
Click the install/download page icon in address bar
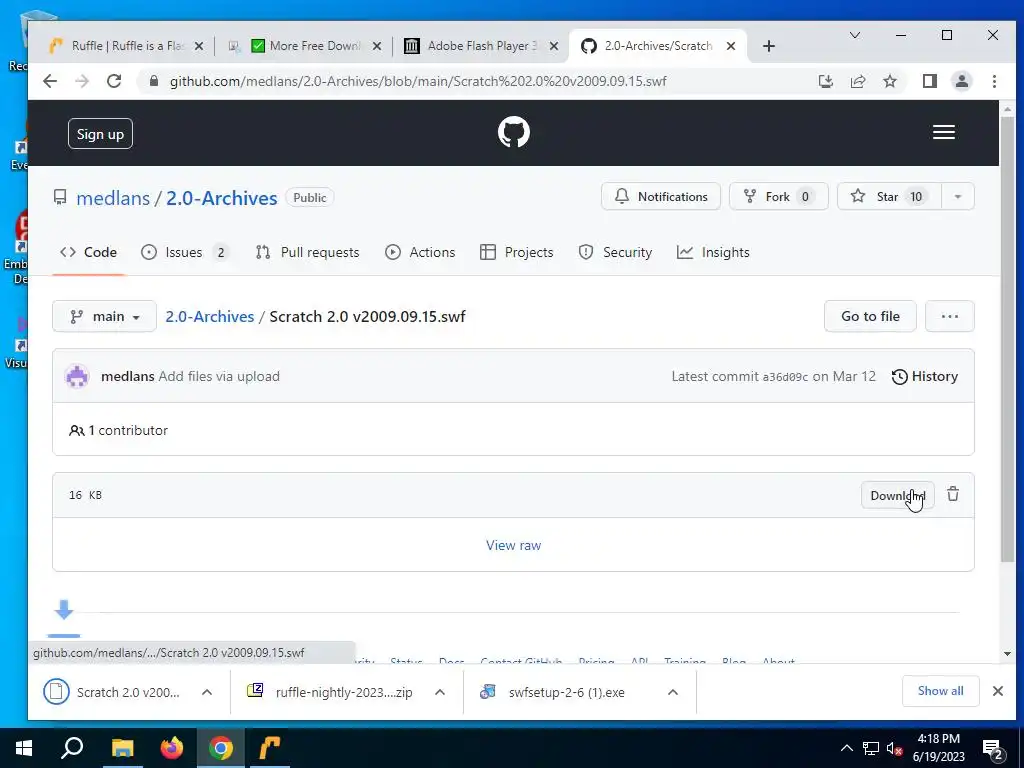pyautogui.click(x=825, y=81)
